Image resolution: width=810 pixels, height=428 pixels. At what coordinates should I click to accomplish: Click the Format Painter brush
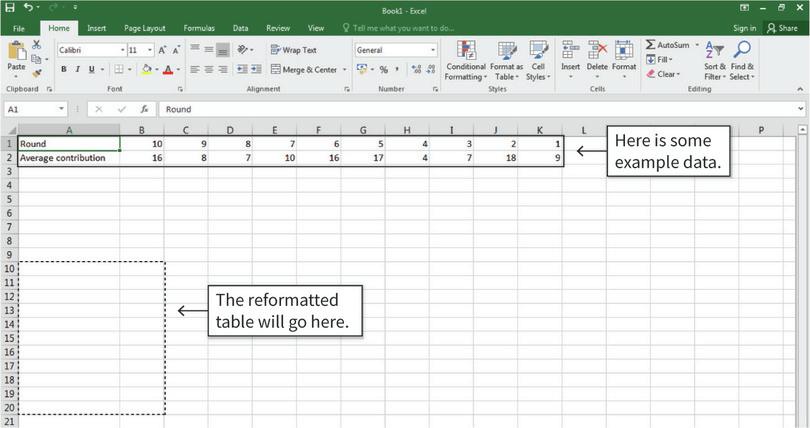[x=36, y=73]
